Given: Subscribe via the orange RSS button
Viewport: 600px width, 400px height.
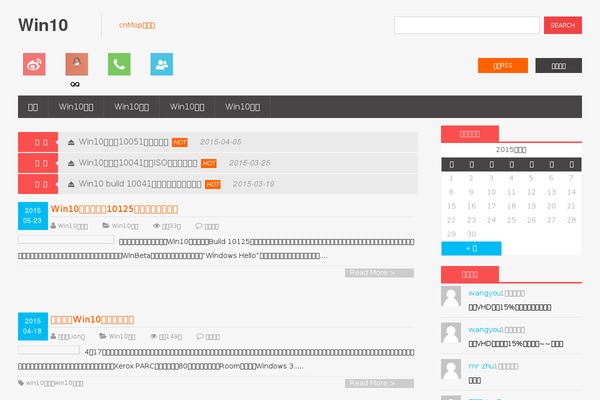Looking at the screenshot, I should [503, 65].
